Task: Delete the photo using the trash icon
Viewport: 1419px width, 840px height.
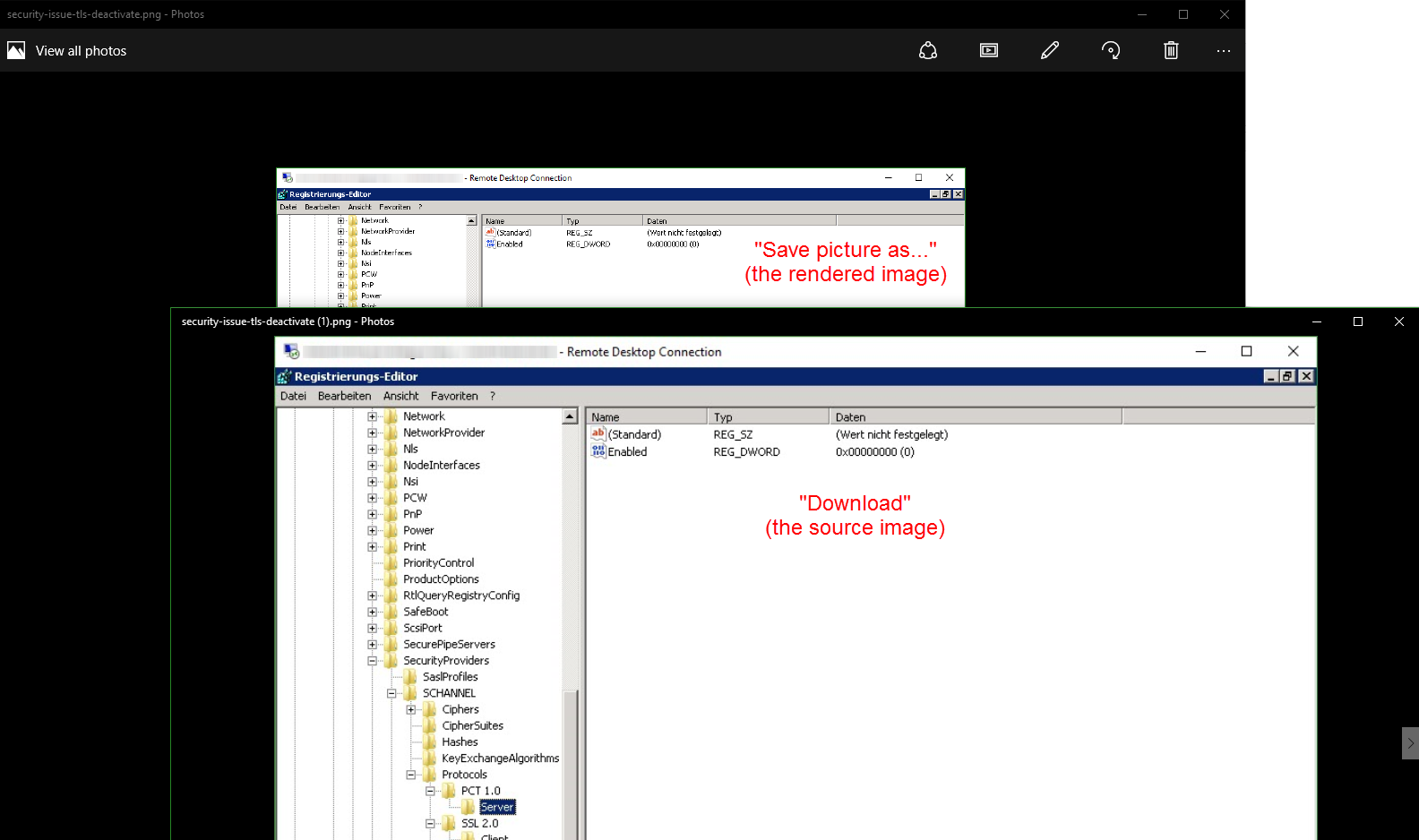Action: click(1171, 51)
